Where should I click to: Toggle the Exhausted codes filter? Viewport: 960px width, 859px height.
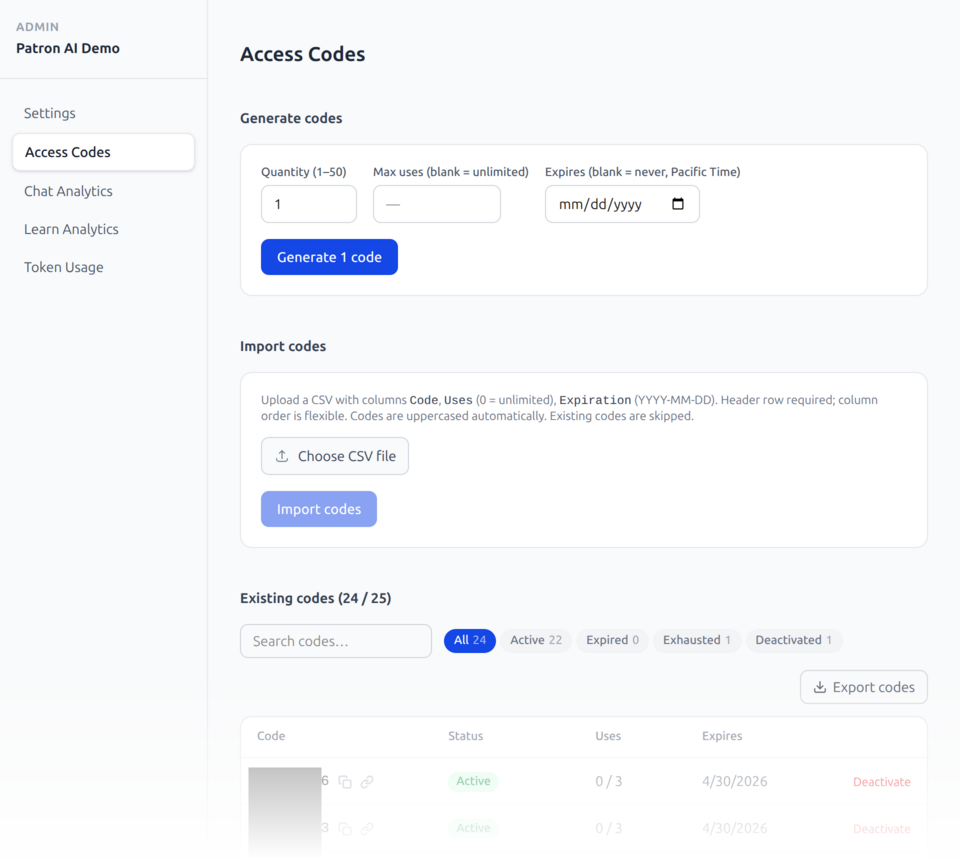click(696, 640)
